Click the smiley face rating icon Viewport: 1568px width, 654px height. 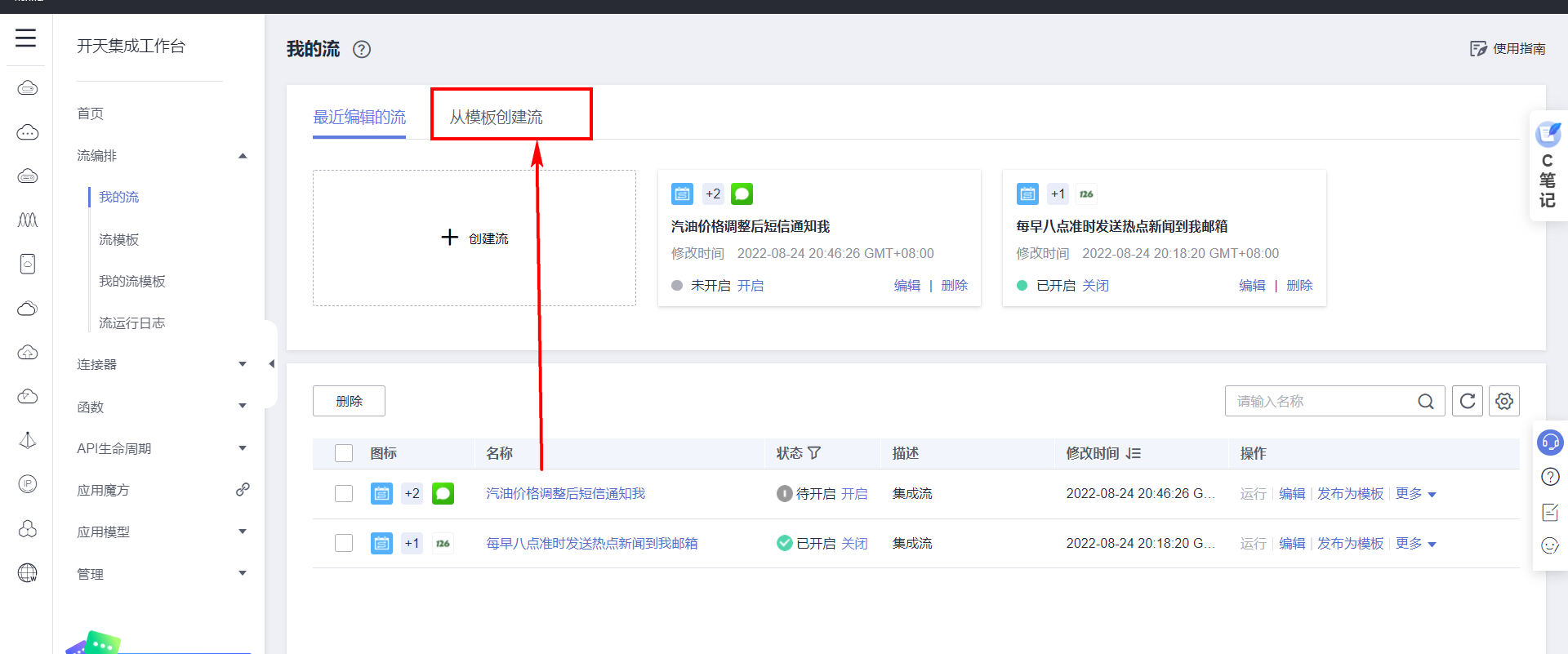[x=1550, y=545]
